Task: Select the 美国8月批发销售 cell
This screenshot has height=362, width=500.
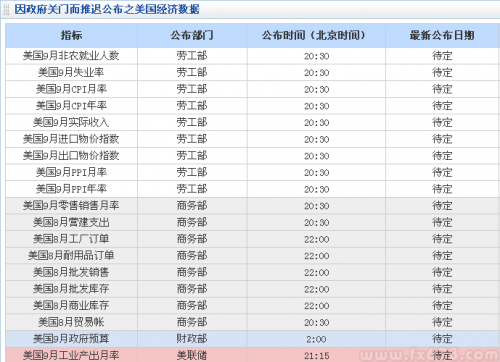Action: click(x=71, y=272)
